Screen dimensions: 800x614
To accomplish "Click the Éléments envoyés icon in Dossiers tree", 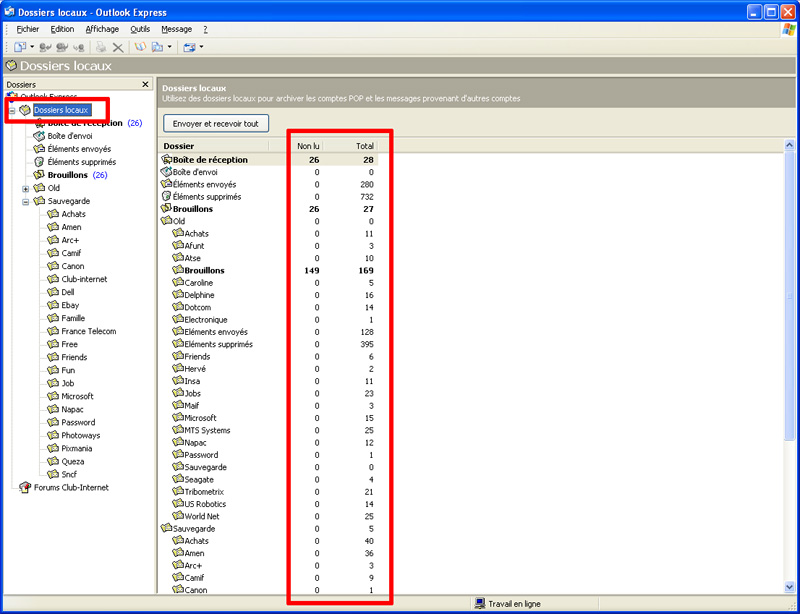I will (39, 149).
